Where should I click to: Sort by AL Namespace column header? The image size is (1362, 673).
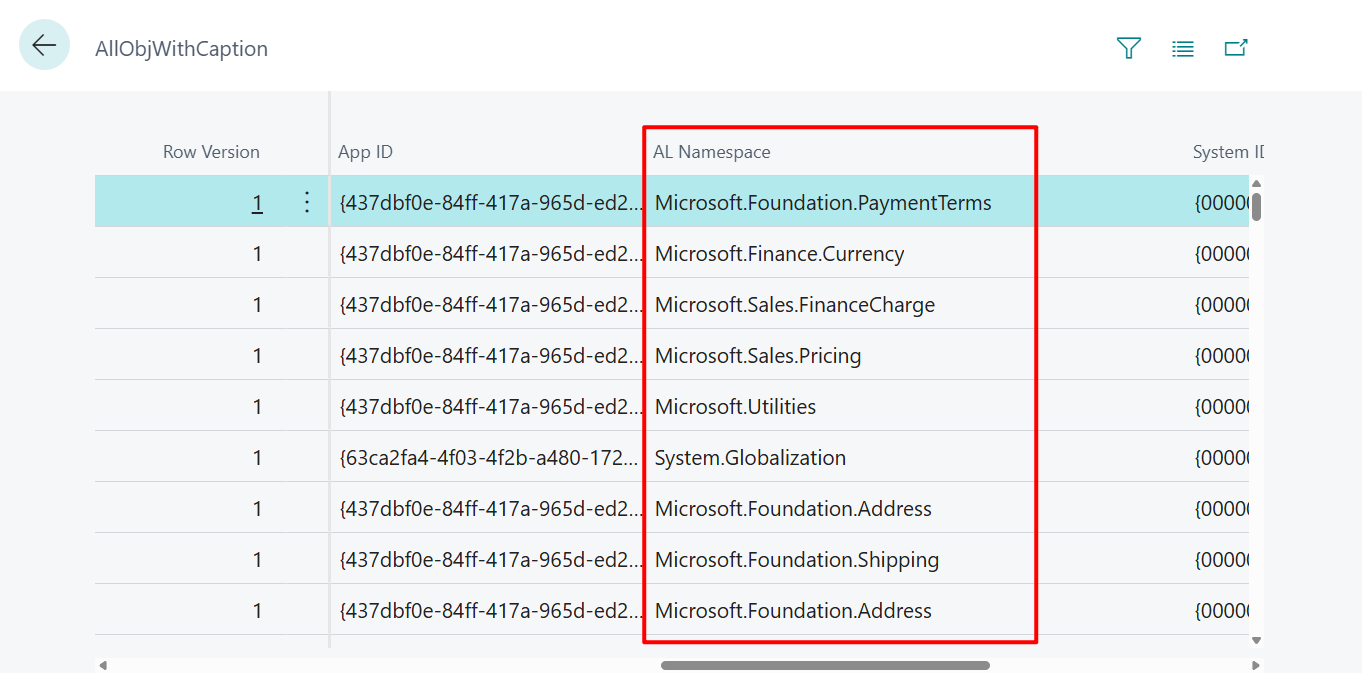click(x=711, y=152)
